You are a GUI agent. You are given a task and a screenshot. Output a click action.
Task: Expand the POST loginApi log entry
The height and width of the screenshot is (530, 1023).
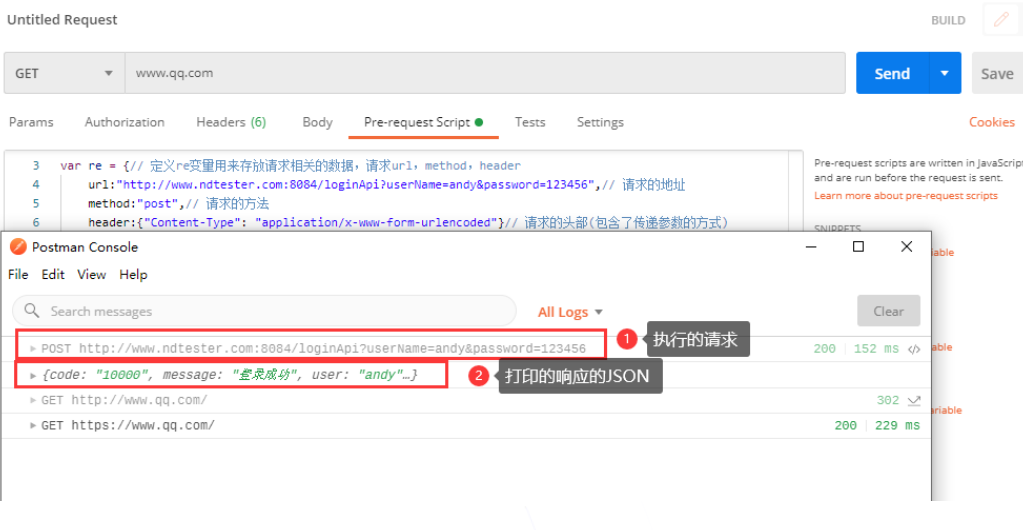click(33, 349)
